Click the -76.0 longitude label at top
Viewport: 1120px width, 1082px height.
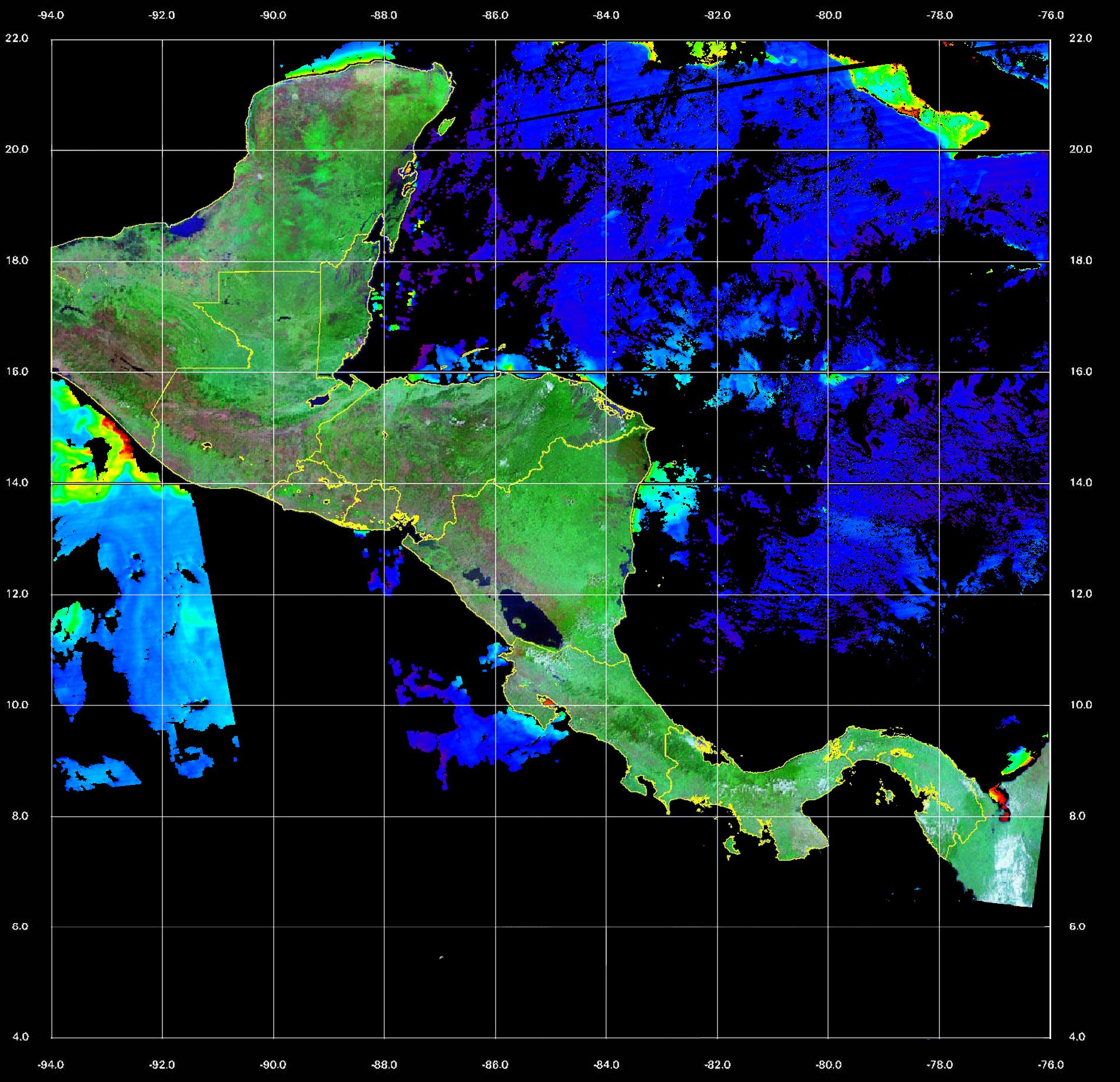point(1051,16)
